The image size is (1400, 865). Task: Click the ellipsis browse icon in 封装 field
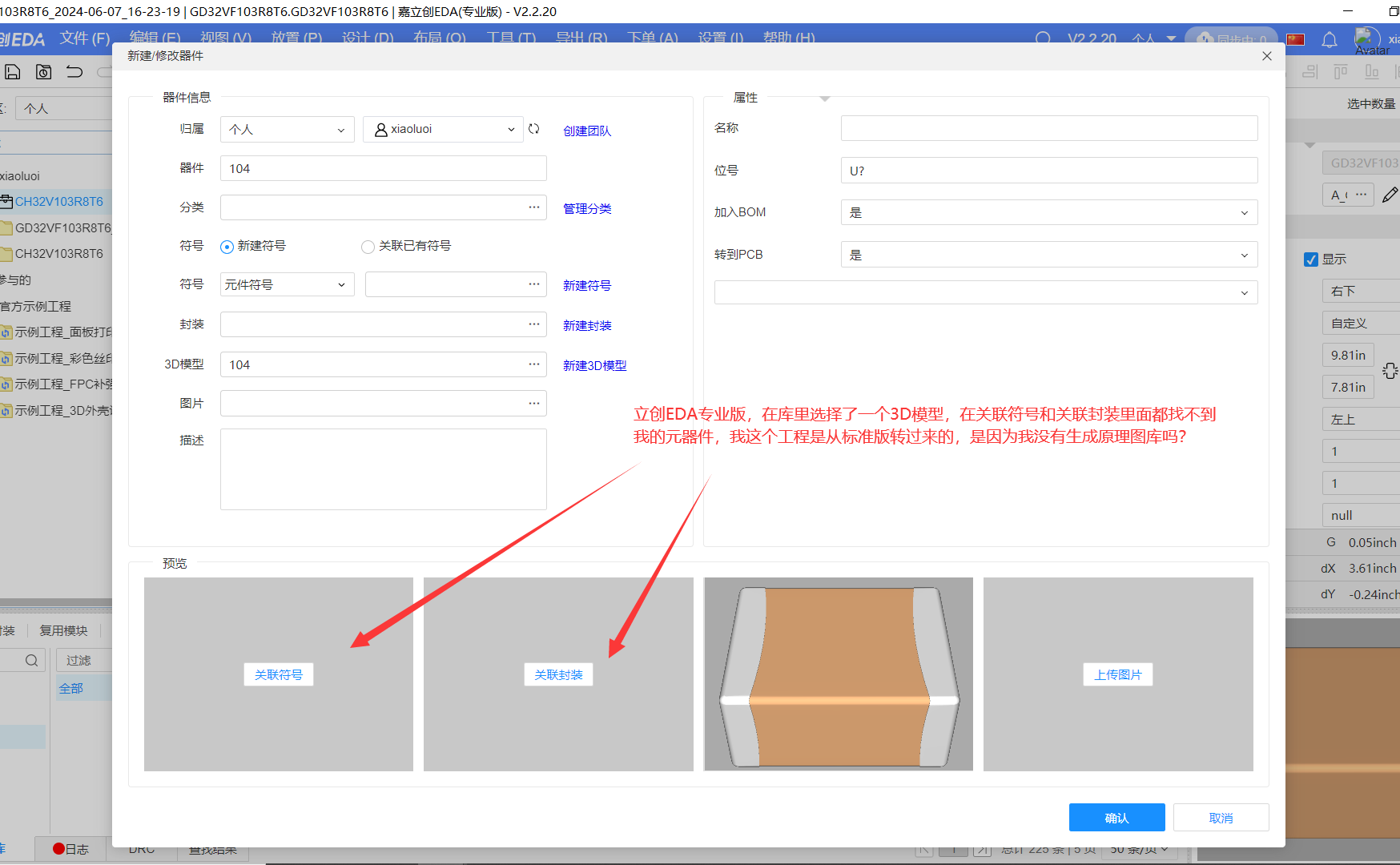pyautogui.click(x=533, y=324)
